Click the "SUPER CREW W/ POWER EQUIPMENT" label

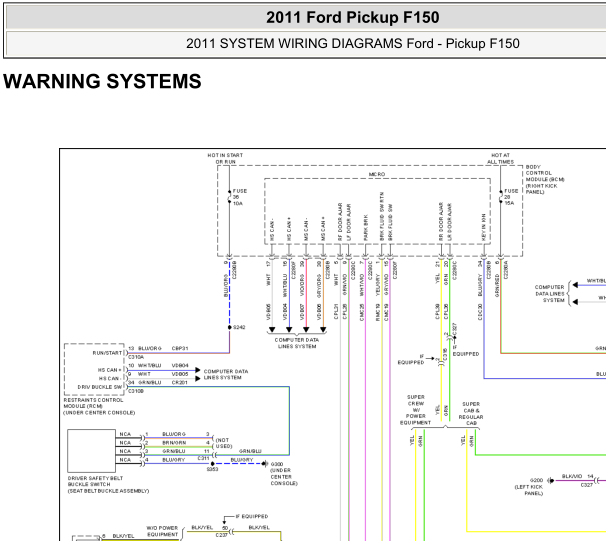[x=415, y=410]
